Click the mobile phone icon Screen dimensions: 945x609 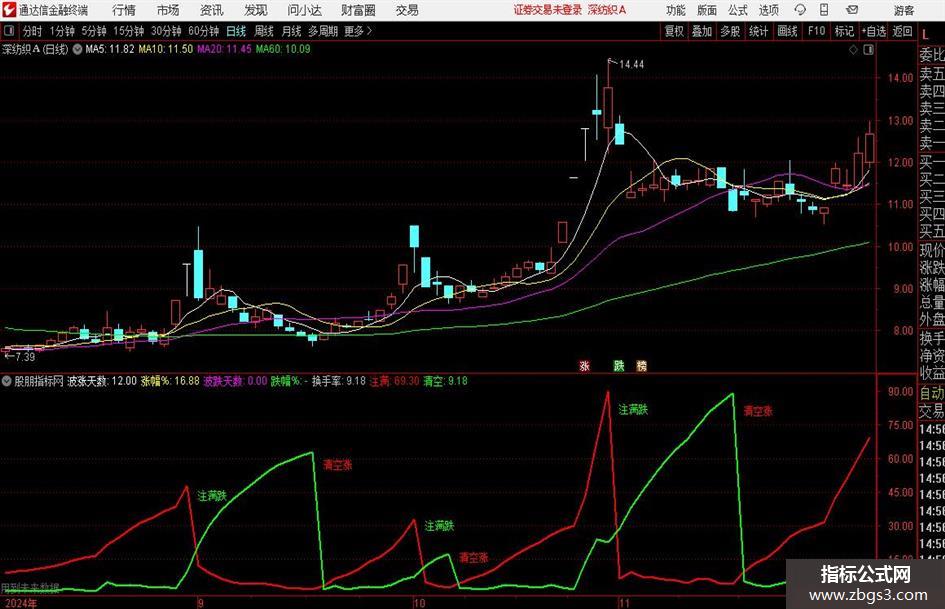click(824, 10)
